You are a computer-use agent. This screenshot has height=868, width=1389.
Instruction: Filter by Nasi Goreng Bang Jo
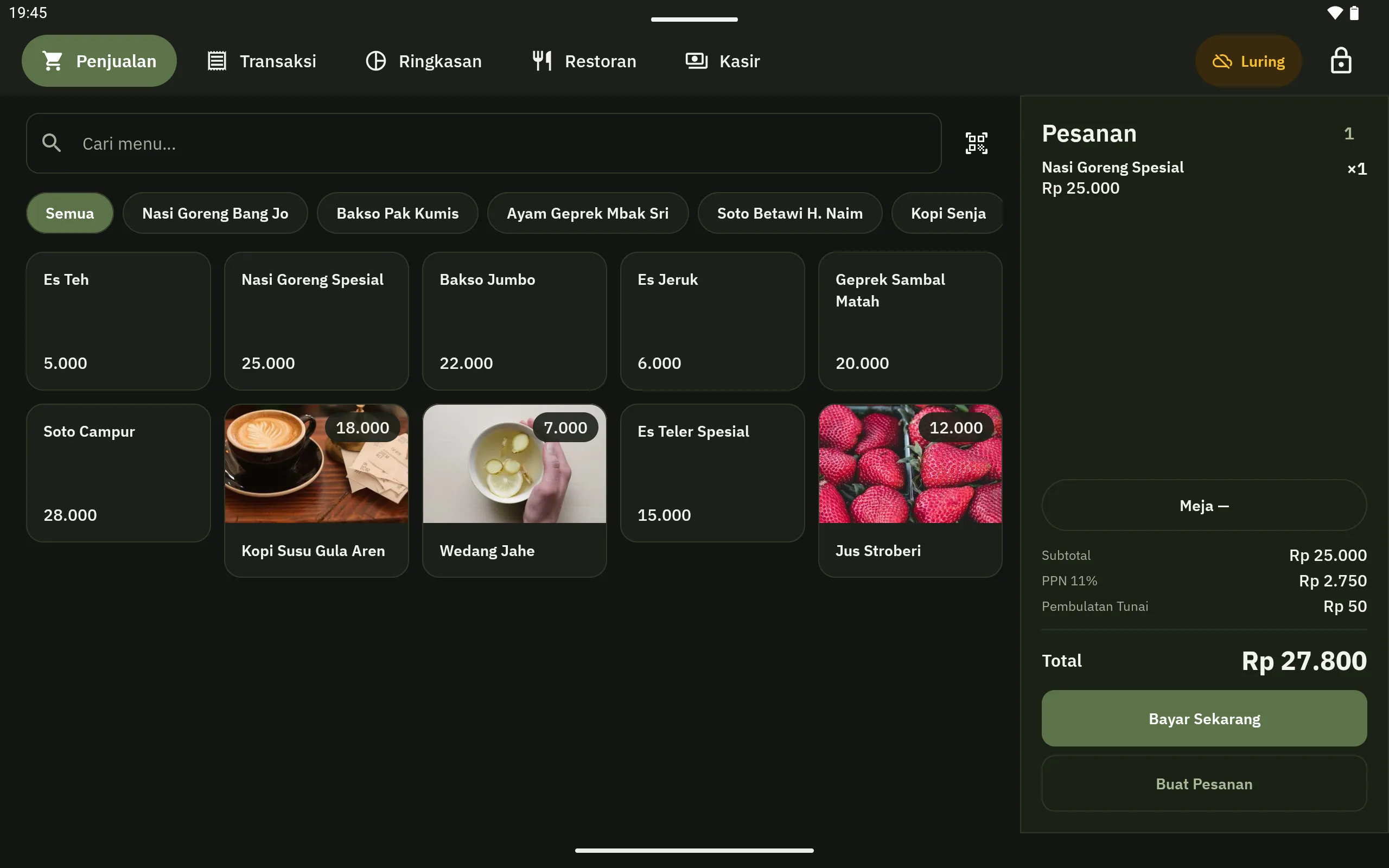pyautogui.click(x=215, y=213)
